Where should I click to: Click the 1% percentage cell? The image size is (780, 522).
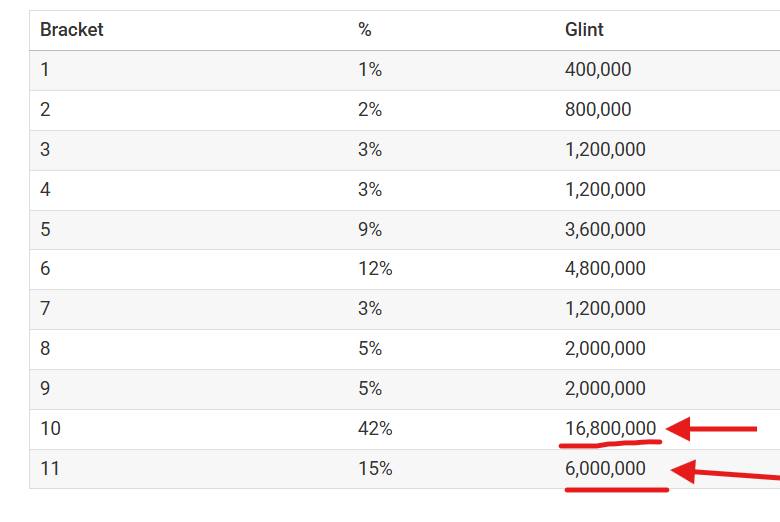370,70
